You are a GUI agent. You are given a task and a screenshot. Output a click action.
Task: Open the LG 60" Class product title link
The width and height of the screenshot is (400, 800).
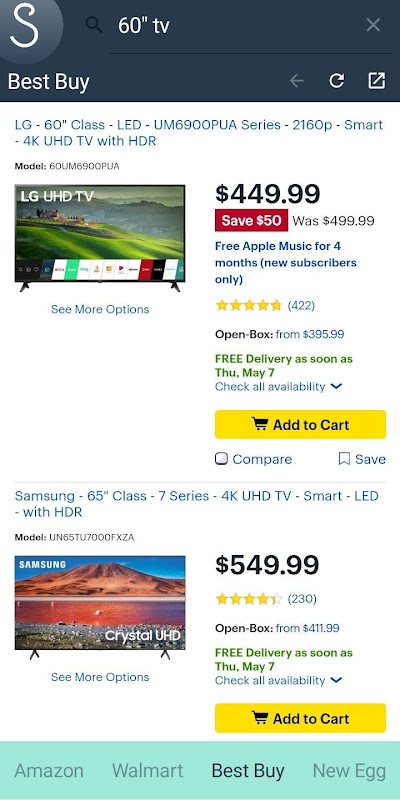(x=199, y=133)
